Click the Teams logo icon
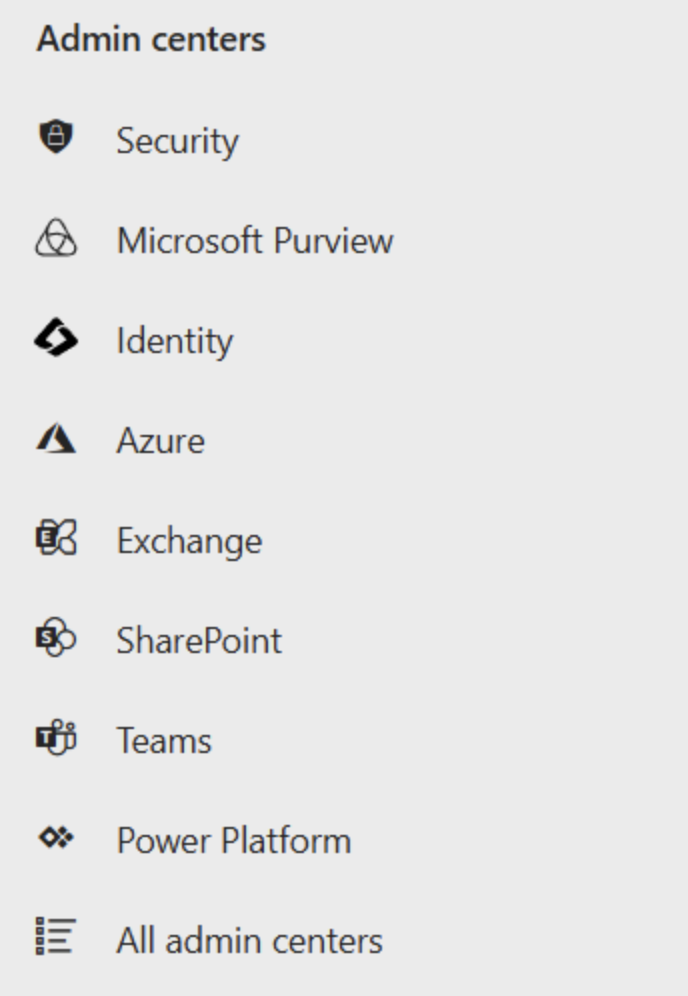 (56, 737)
